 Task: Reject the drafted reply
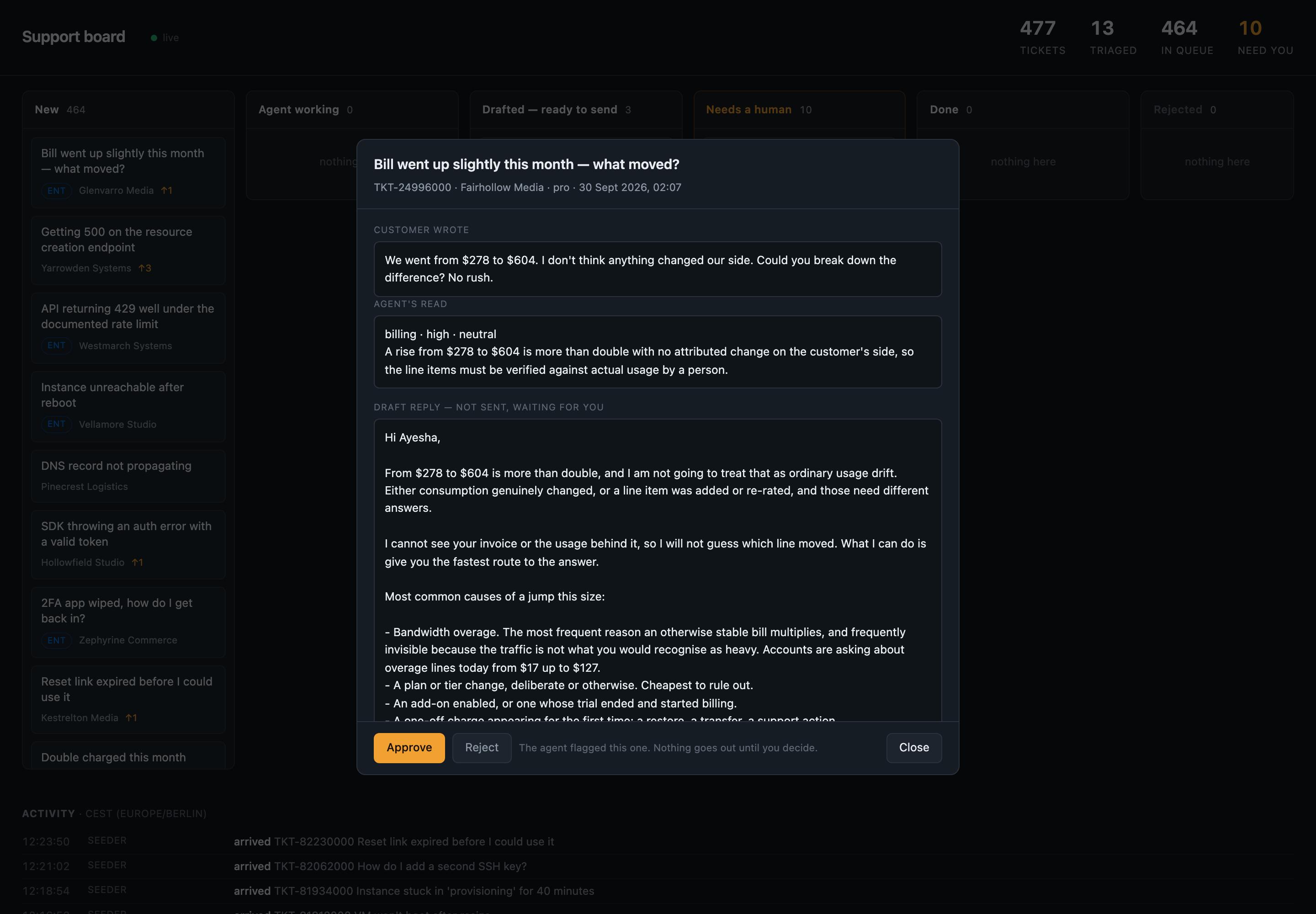coord(482,747)
